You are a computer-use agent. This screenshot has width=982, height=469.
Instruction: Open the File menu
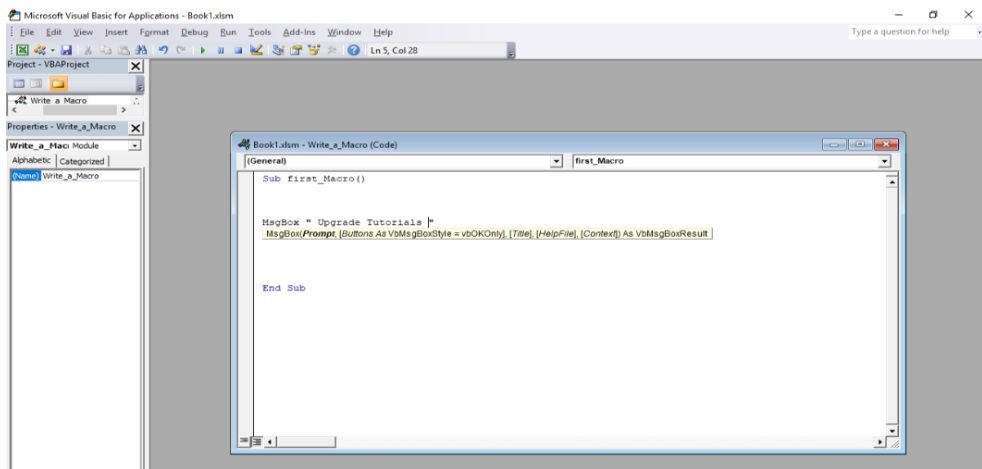pos(27,32)
